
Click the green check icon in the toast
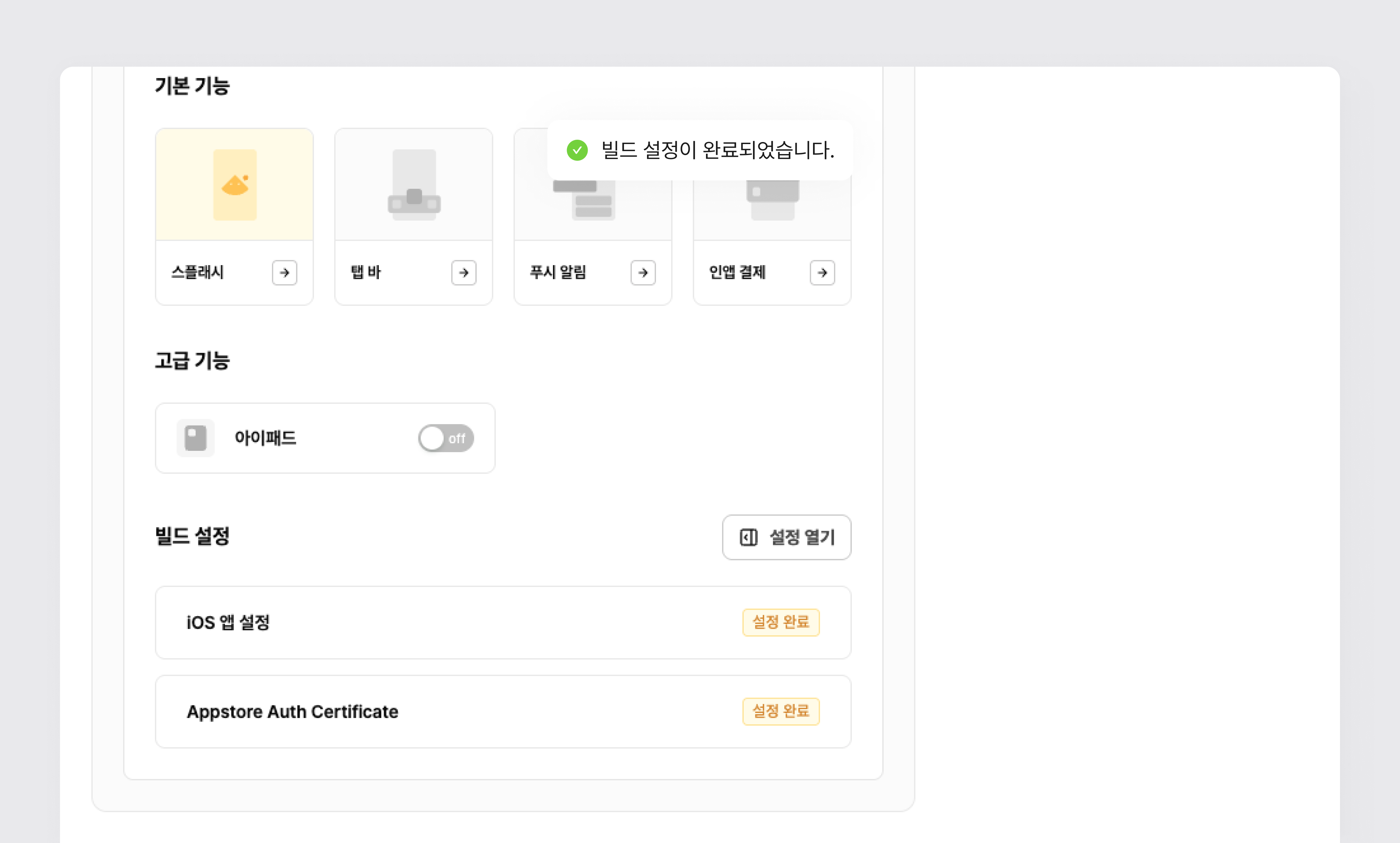[x=577, y=150]
